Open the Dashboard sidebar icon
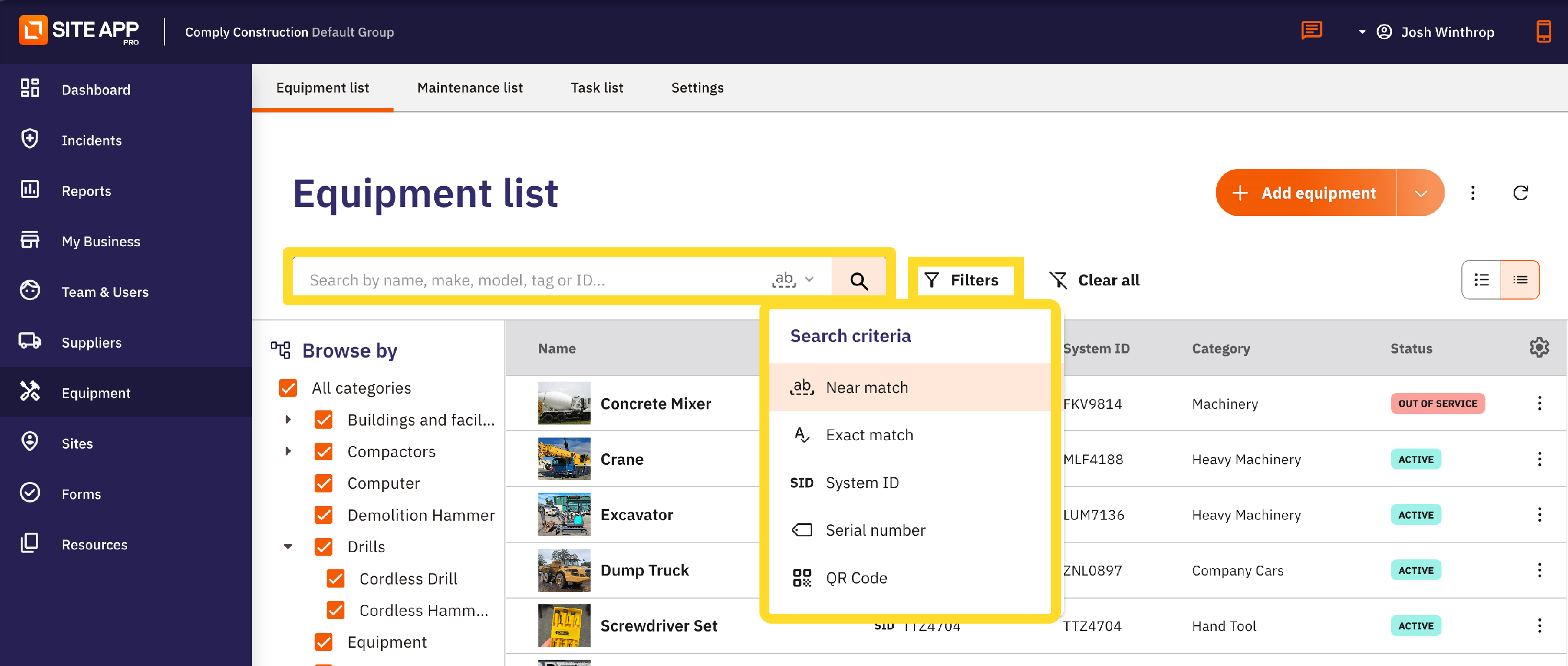The image size is (1568, 666). 30,89
